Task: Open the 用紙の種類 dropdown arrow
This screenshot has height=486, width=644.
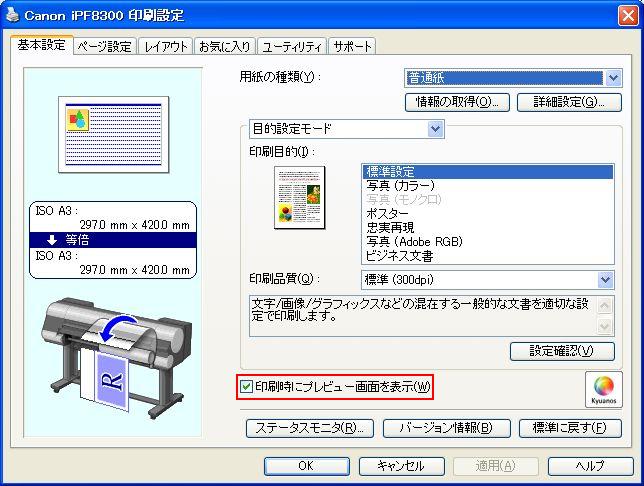Action: (x=613, y=78)
